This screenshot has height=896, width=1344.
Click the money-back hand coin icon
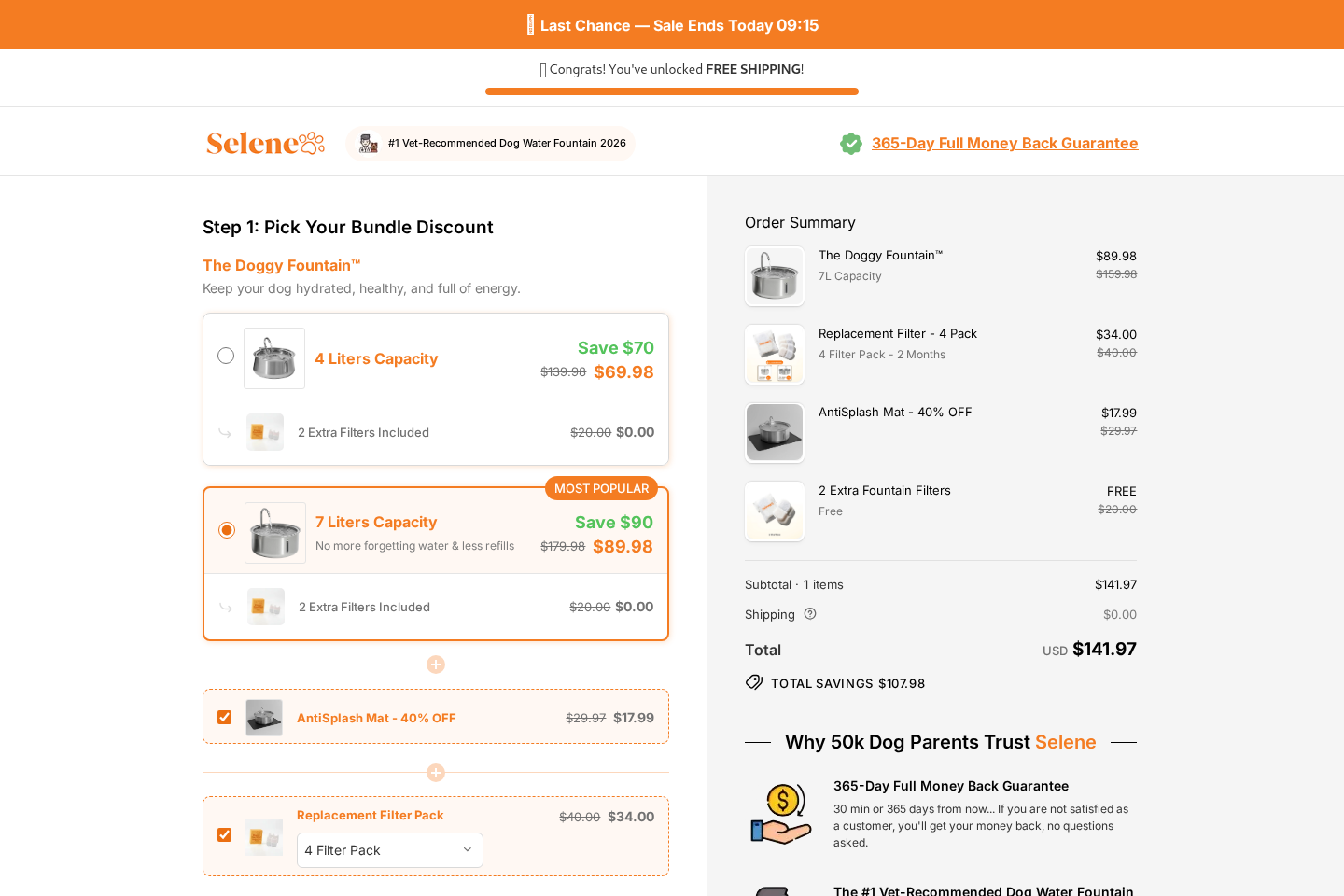(781, 814)
